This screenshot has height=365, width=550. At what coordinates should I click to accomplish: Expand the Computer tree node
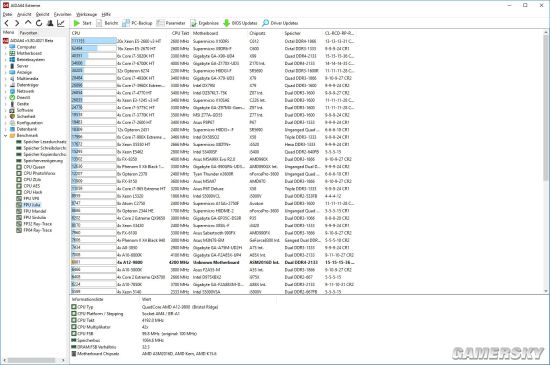(x=5, y=47)
